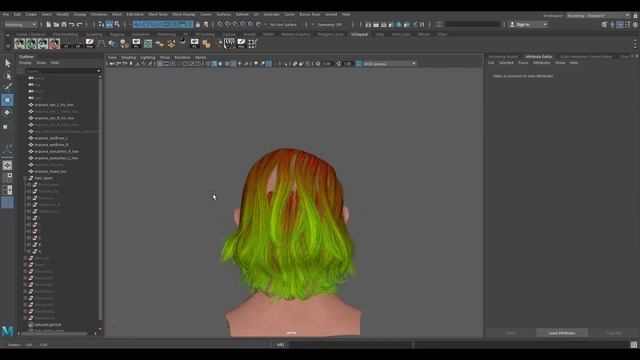This screenshot has height=360, width=640.
Task: Click the Open Scene folder icon
Action: click(x=56, y=25)
